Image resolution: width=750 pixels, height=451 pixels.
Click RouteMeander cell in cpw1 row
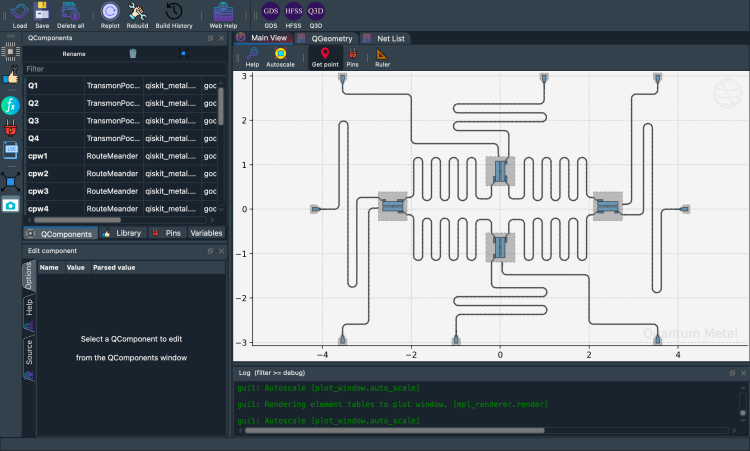[x=113, y=156]
